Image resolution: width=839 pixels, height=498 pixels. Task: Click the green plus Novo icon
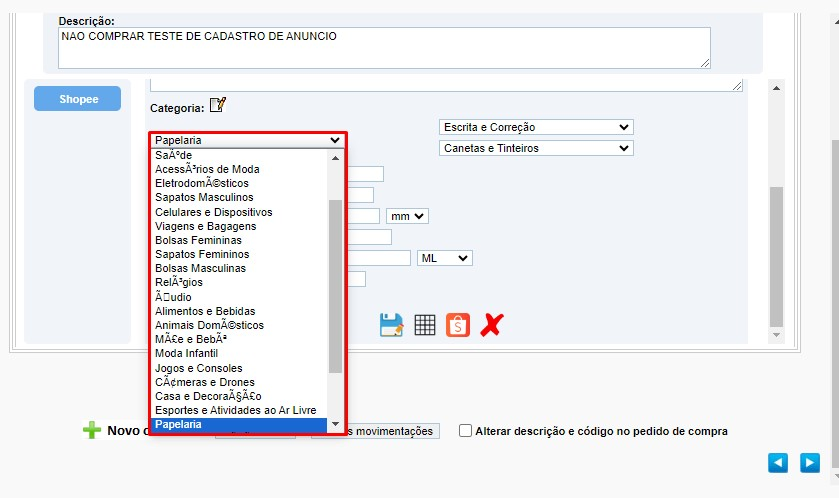pos(92,430)
